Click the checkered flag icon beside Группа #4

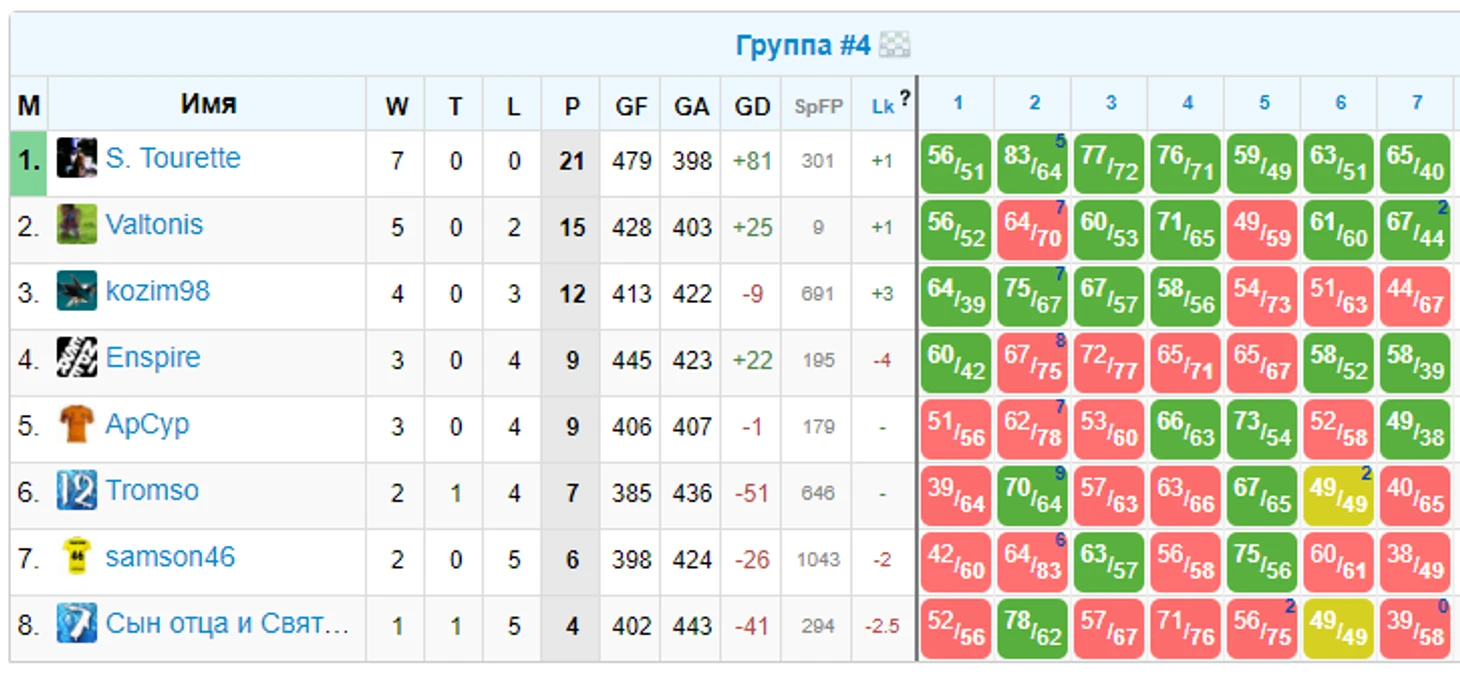895,46
